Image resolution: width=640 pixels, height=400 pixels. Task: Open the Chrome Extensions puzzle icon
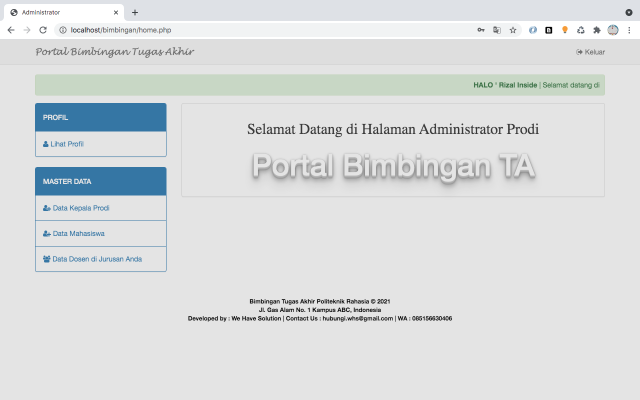click(597, 30)
